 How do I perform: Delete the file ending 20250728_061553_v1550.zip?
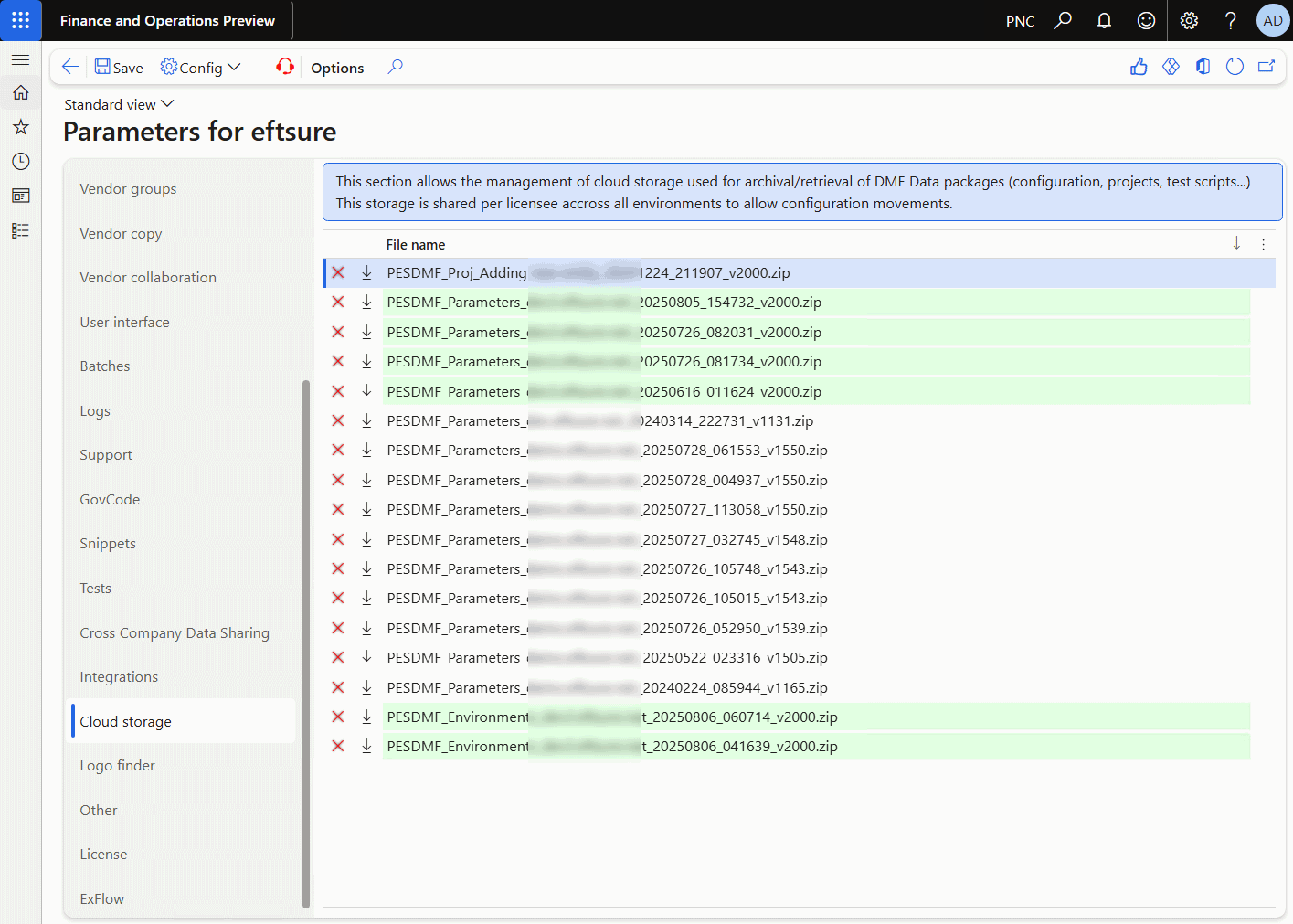click(x=338, y=450)
